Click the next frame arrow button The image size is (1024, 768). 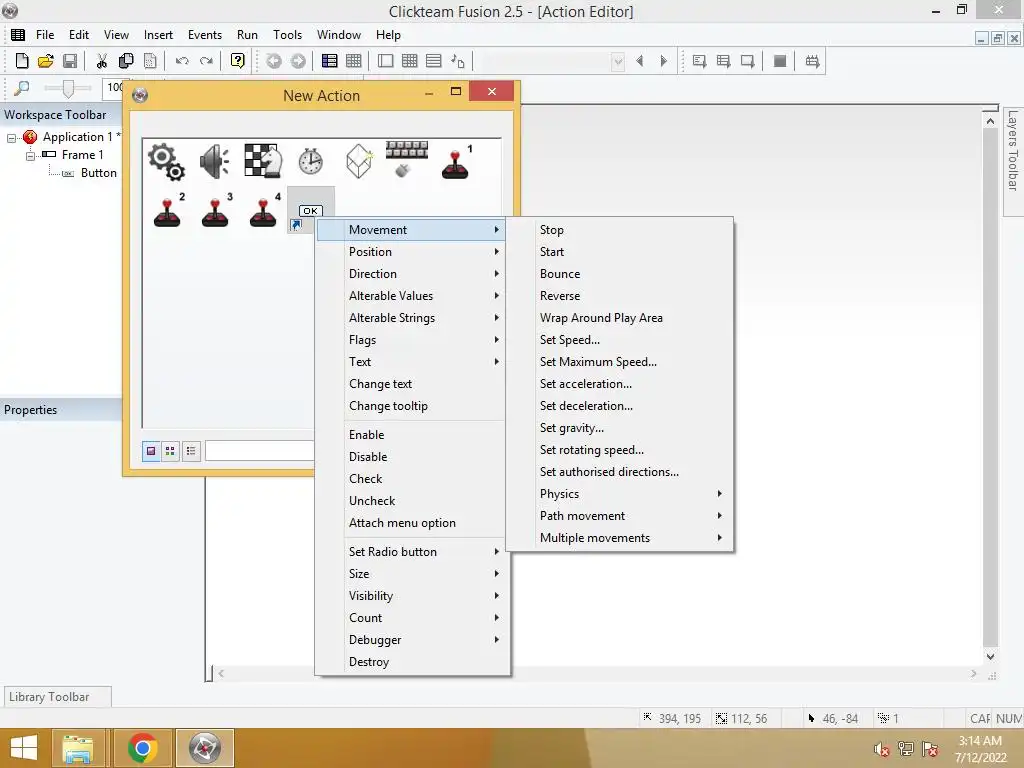(664, 61)
